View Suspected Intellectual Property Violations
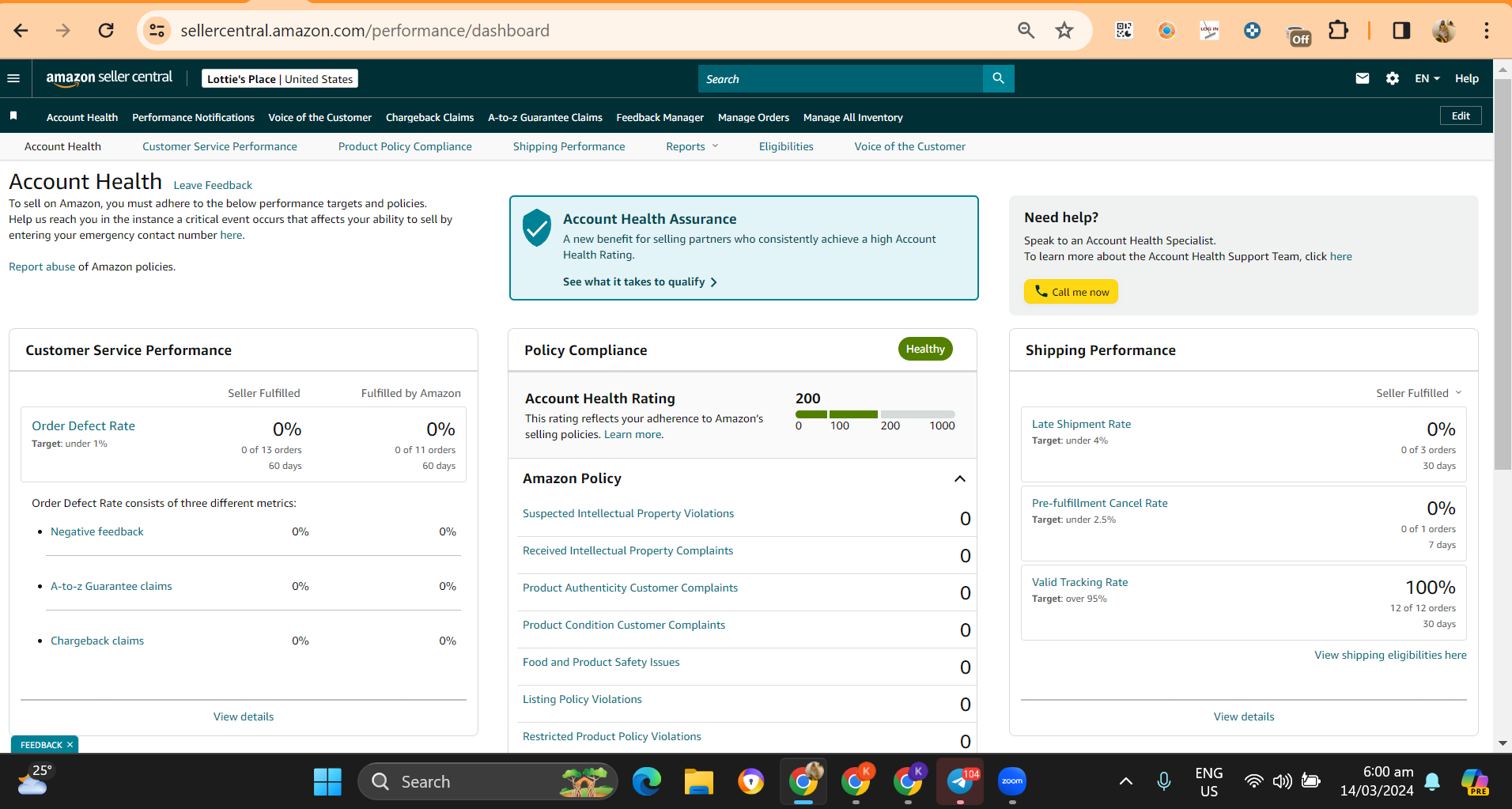 click(628, 513)
